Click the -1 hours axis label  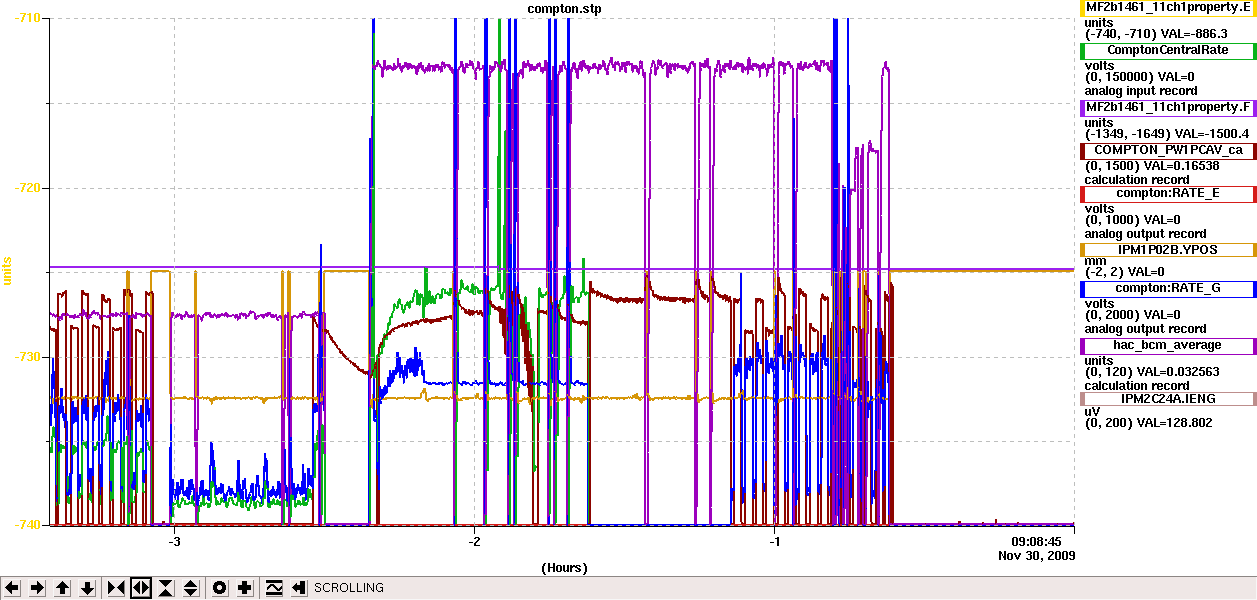coord(774,542)
